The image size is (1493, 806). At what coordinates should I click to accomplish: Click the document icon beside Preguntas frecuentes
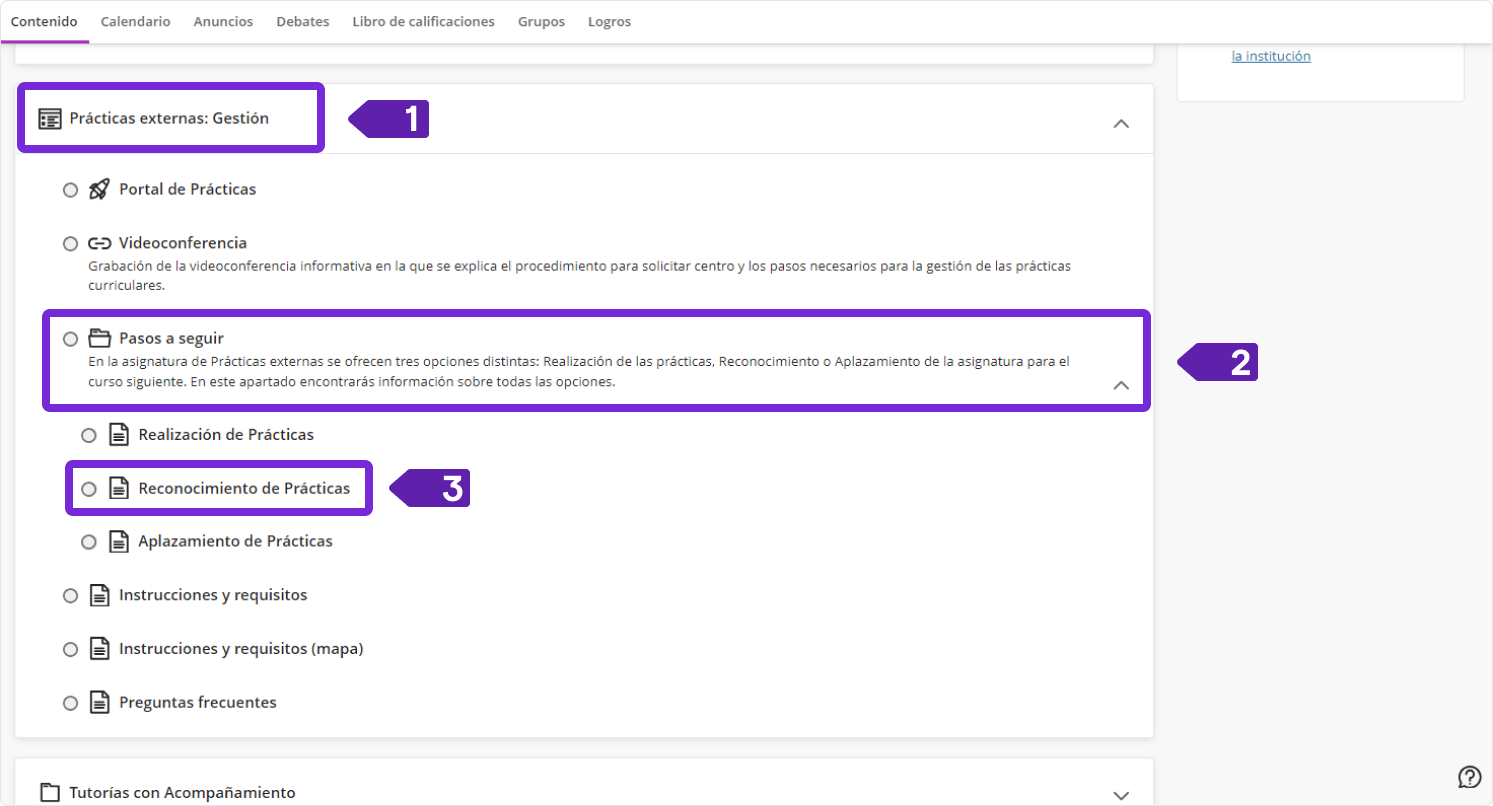coord(99,703)
